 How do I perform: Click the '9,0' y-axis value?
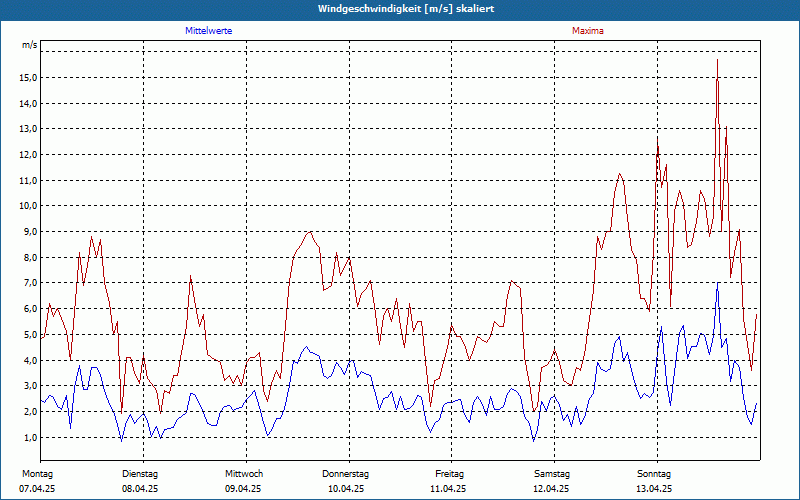coord(29,232)
